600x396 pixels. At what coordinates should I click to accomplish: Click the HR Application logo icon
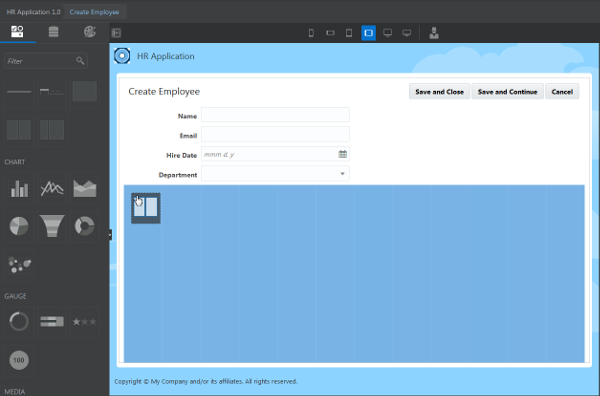(x=122, y=56)
